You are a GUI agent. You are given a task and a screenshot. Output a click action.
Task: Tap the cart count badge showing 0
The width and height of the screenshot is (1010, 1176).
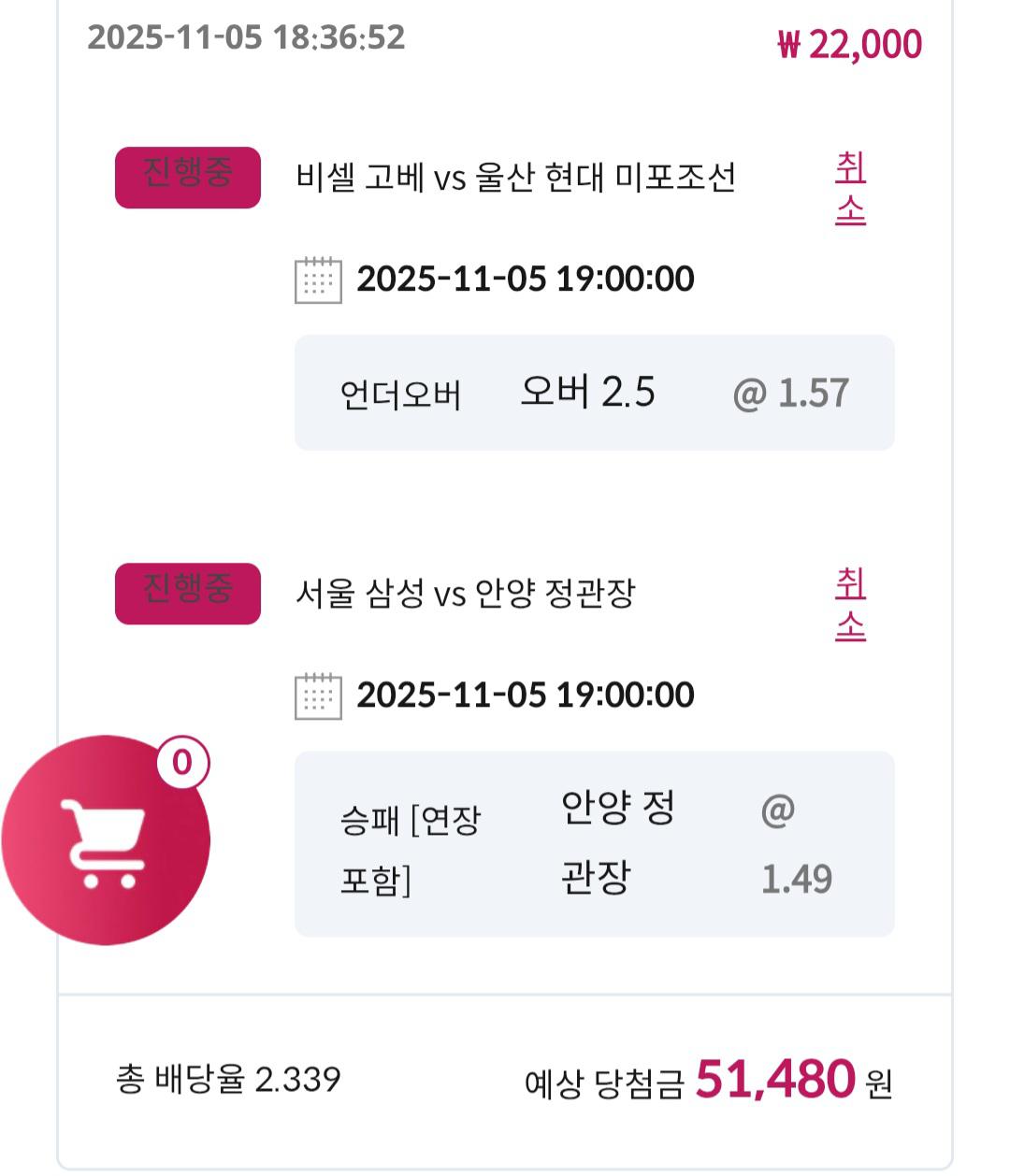182,763
